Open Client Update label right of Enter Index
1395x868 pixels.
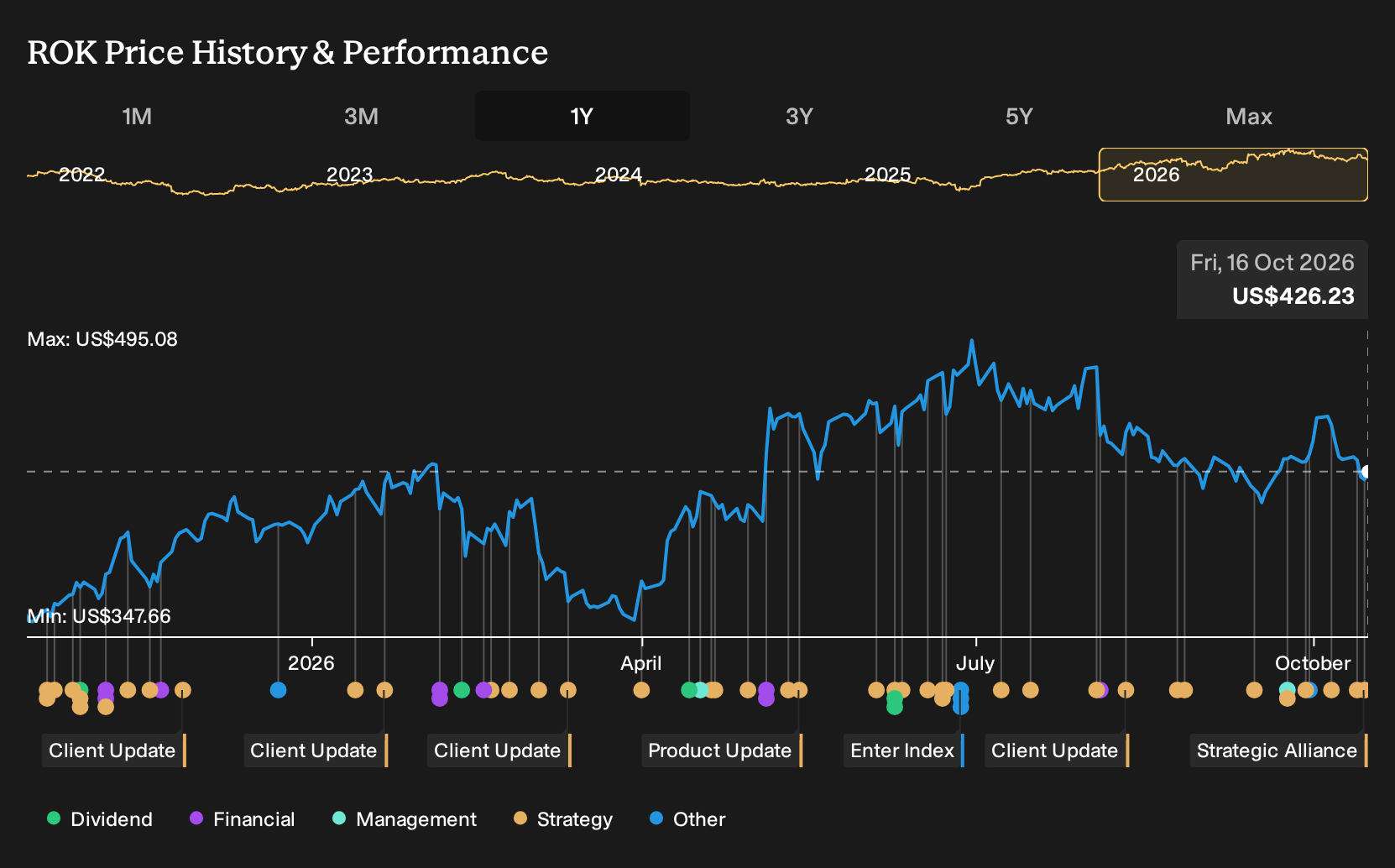pos(1057,750)
